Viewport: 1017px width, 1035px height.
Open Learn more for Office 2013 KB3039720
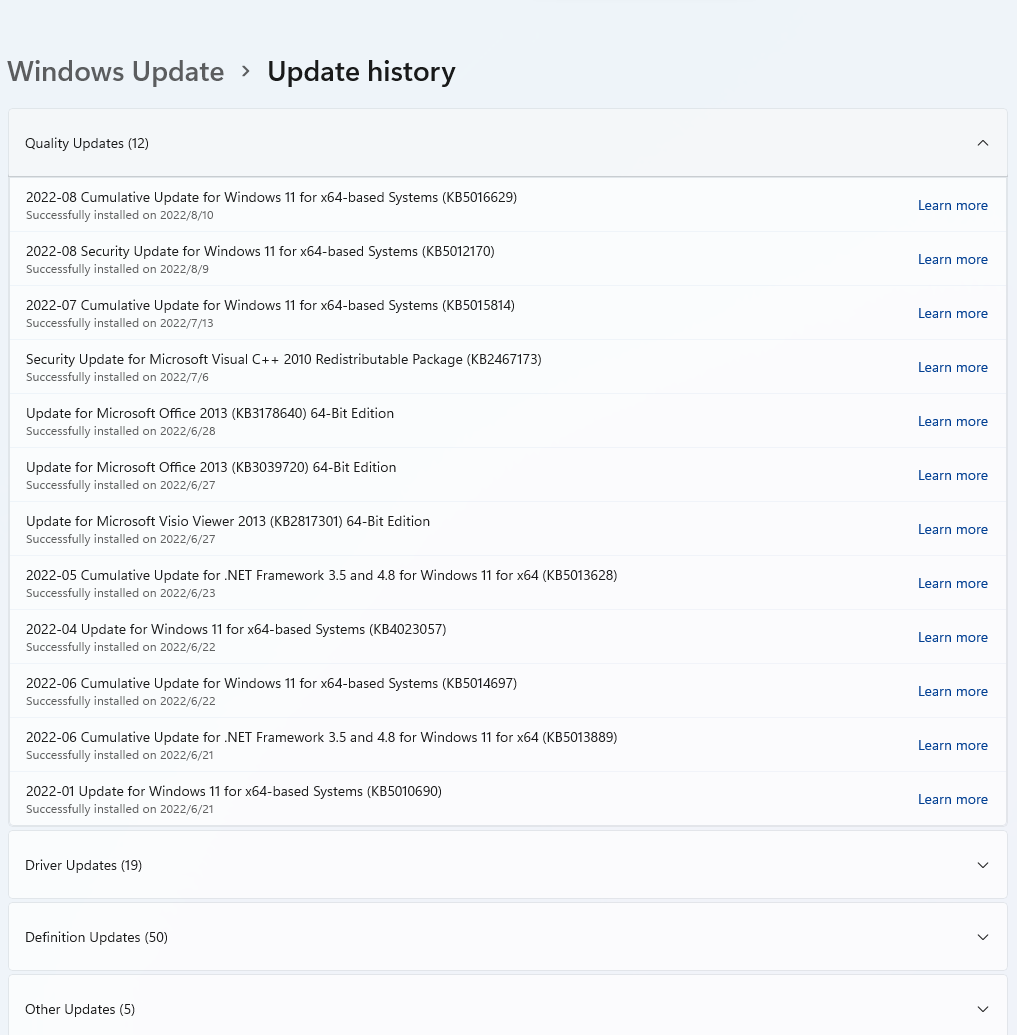point(952,475)
